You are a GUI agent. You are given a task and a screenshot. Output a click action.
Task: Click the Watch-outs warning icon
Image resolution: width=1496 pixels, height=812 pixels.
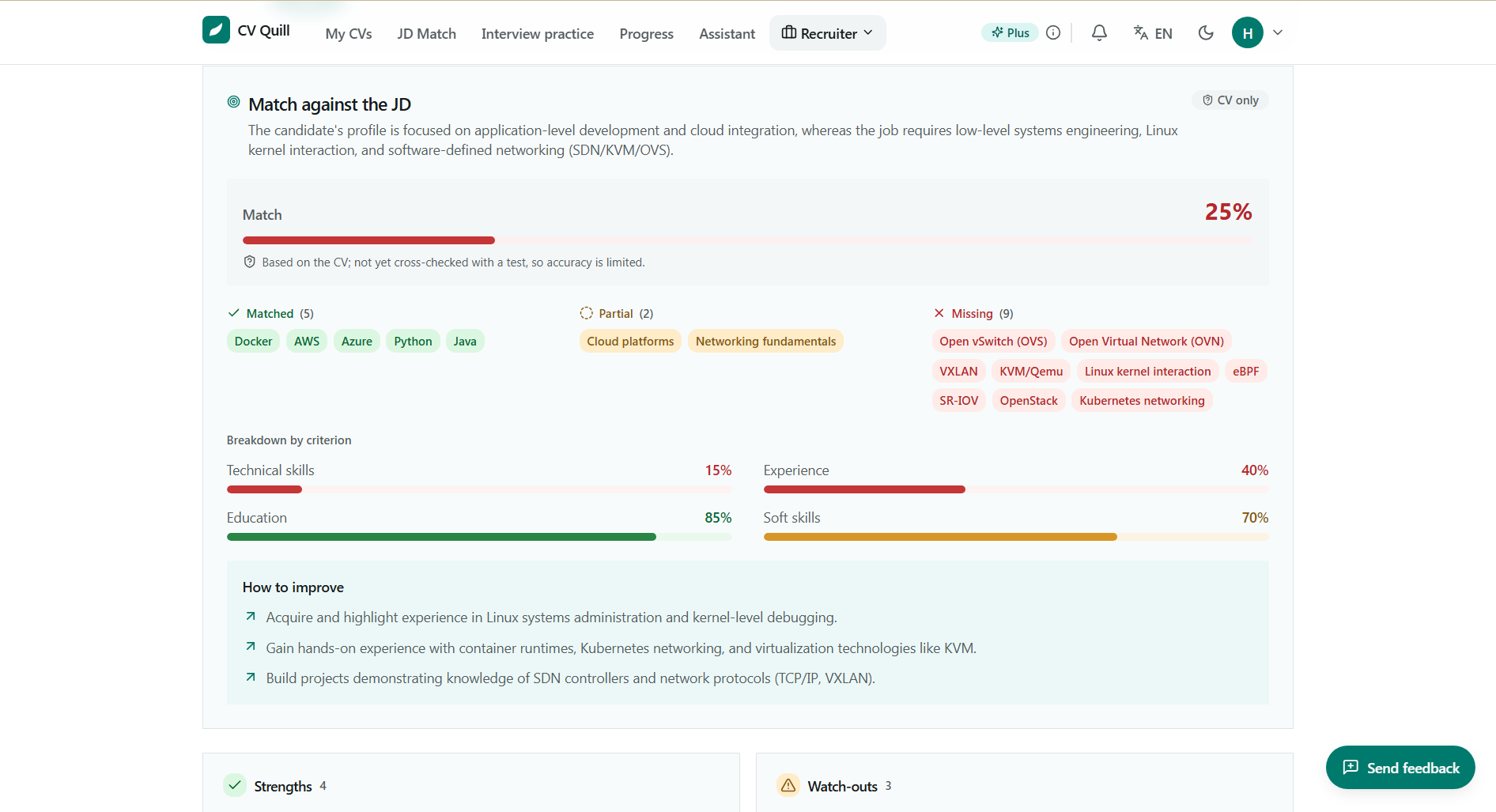[788, 785]
